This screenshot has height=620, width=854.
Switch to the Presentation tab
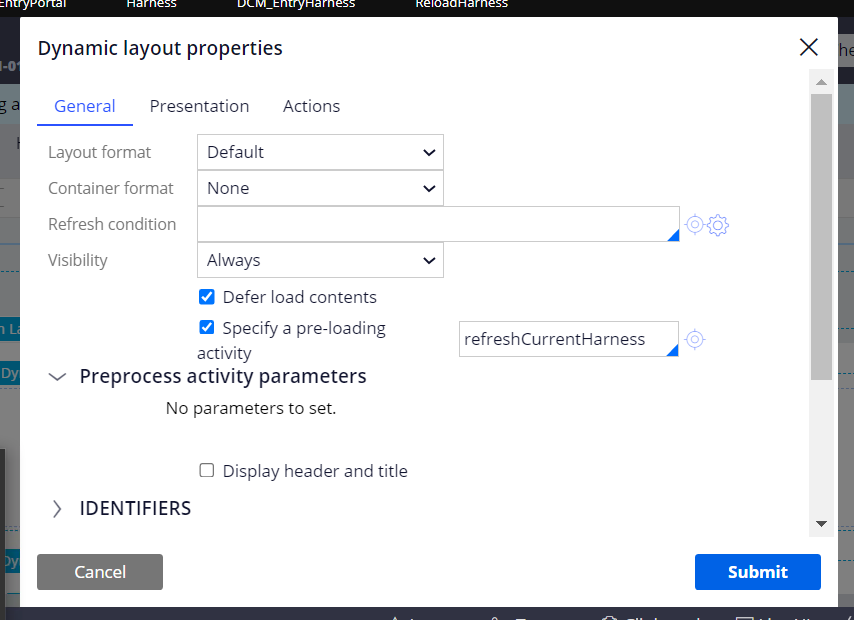199,106
